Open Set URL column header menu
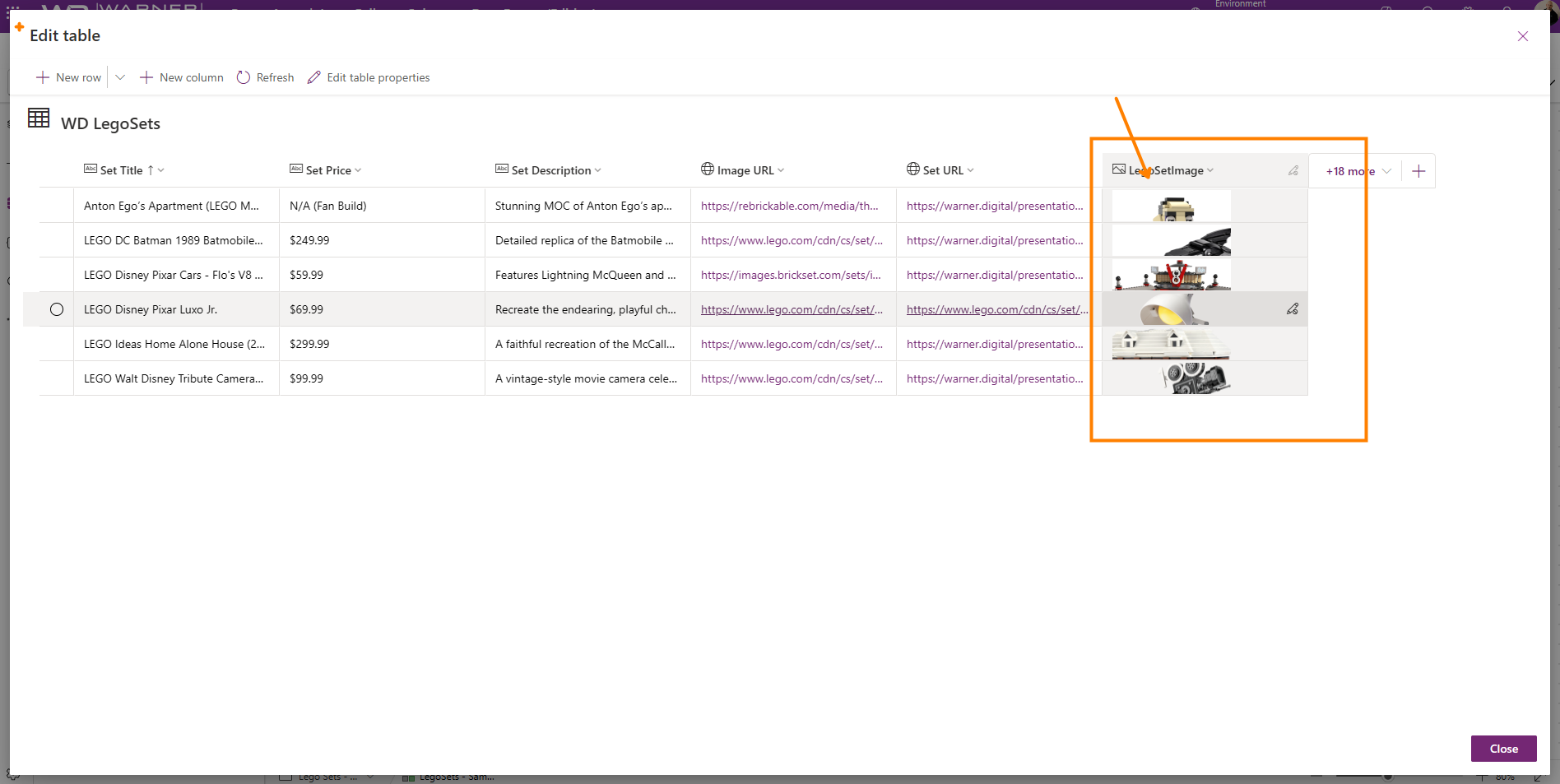 (x=971, y=170)
